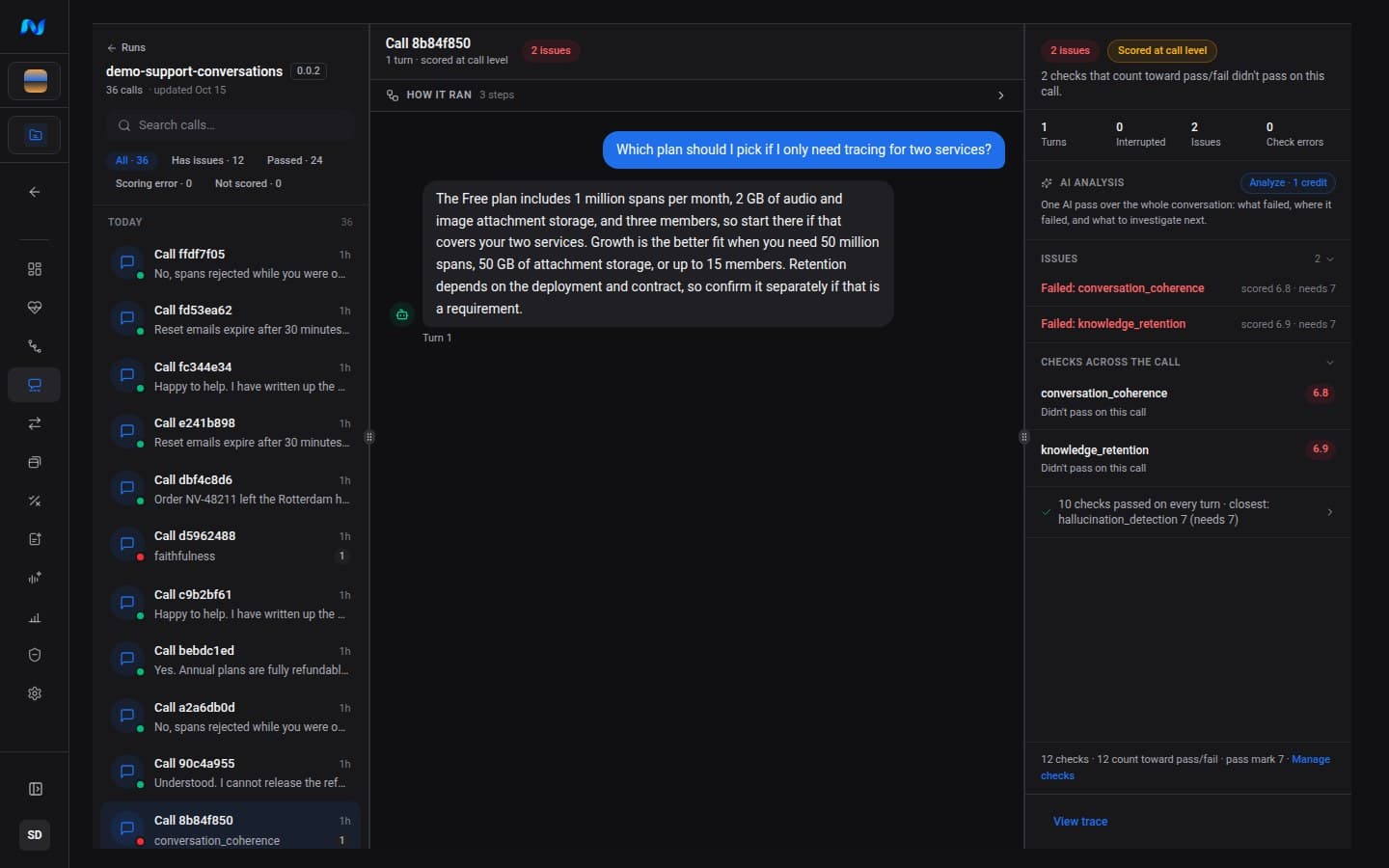Filter calls by Scoring error · 0
This screenshot has width=1389, height=868.
point(153,183)
